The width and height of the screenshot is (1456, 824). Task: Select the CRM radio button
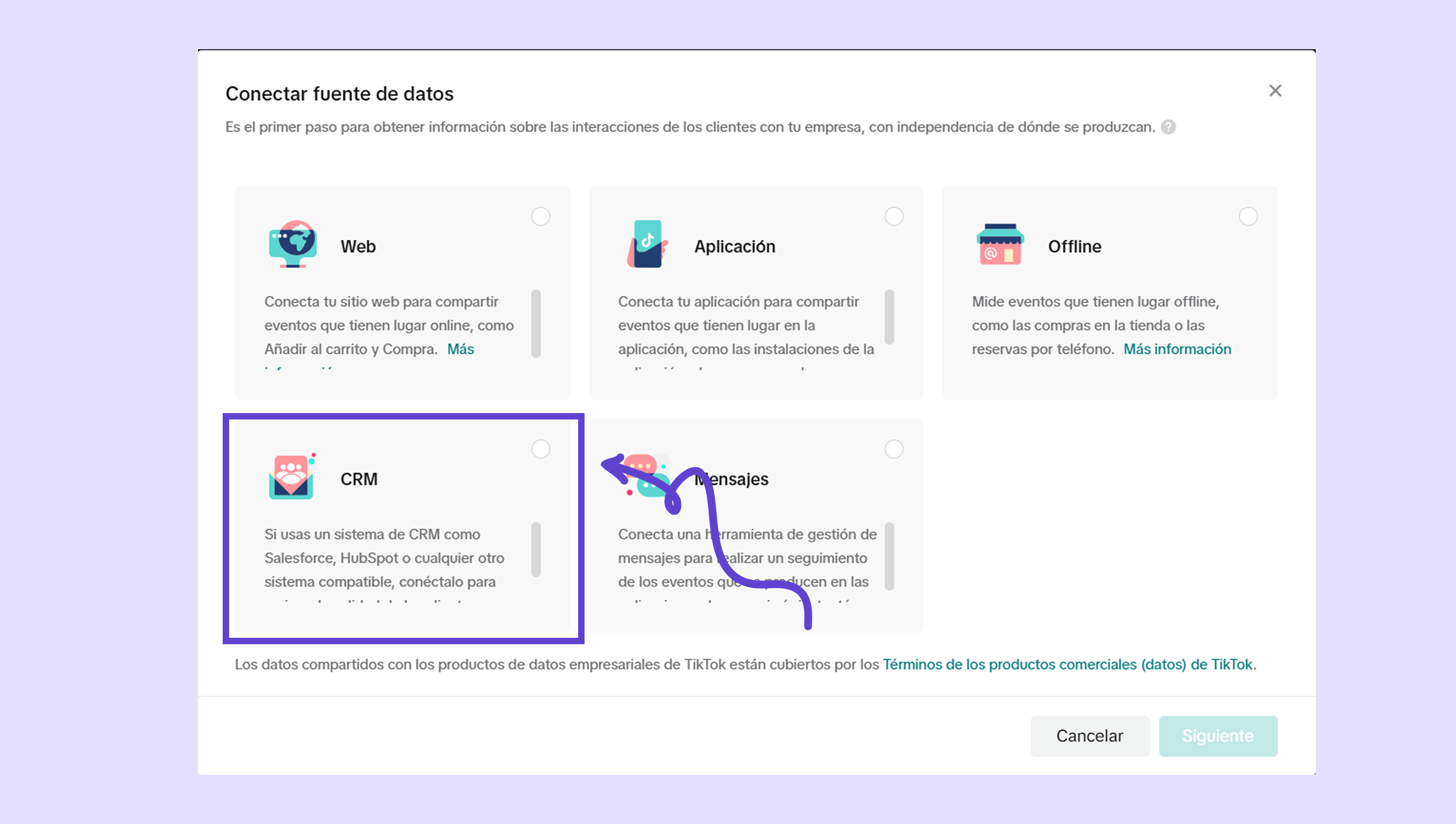[x=541, y=449]
